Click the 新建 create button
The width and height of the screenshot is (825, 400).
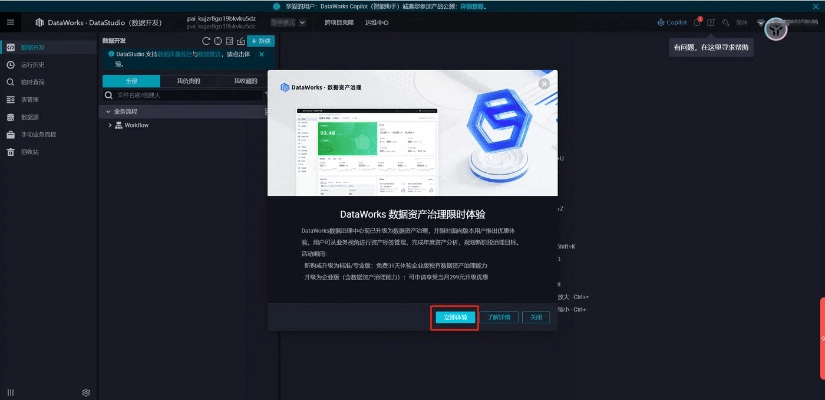tap(261, 41)
